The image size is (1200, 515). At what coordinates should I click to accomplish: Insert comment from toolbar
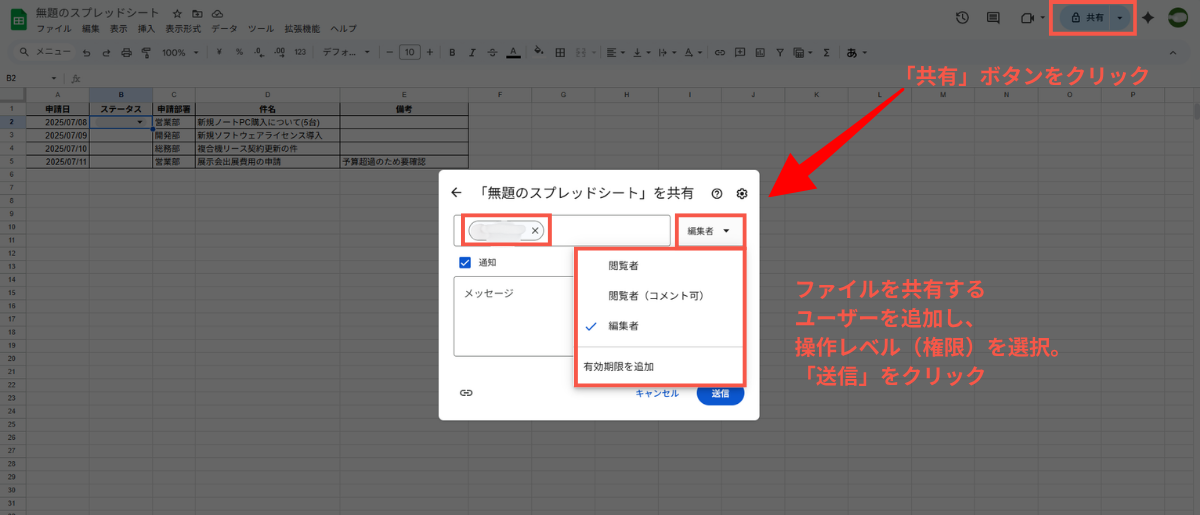pyautogui.click(x=739, y=52)
